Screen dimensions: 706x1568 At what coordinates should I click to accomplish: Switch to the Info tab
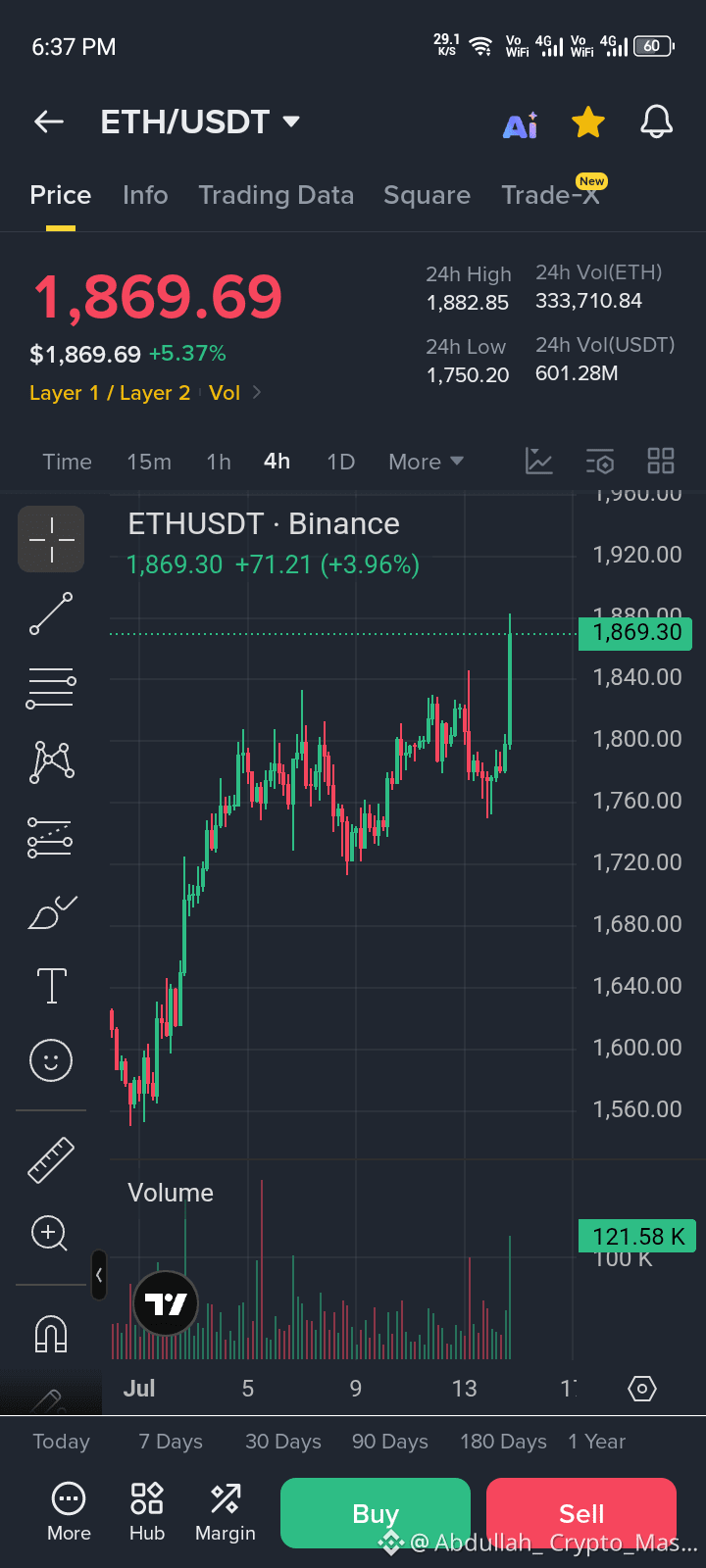(x=145, y=195)
